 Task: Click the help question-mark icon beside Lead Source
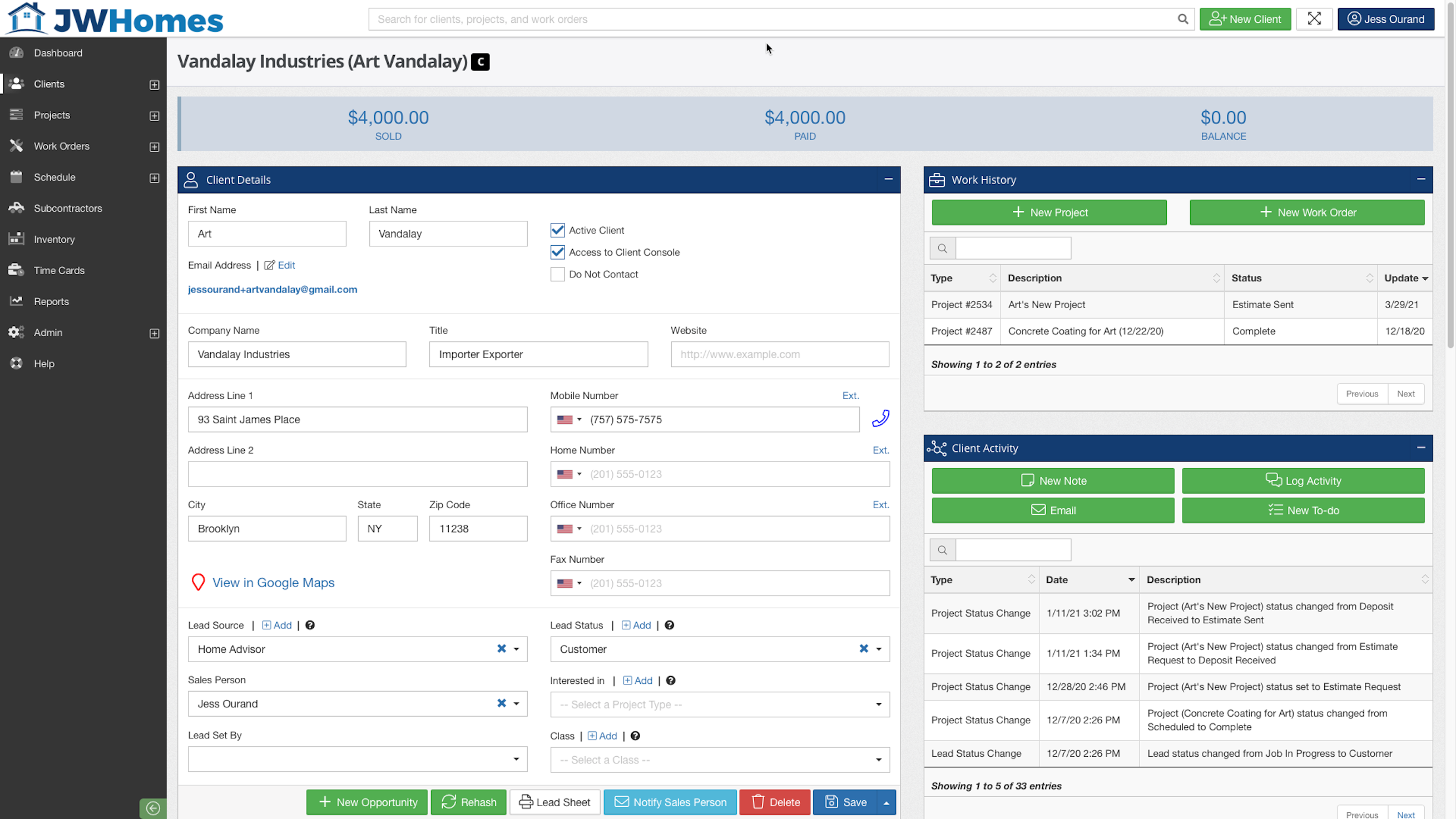(x=310, y=625)
